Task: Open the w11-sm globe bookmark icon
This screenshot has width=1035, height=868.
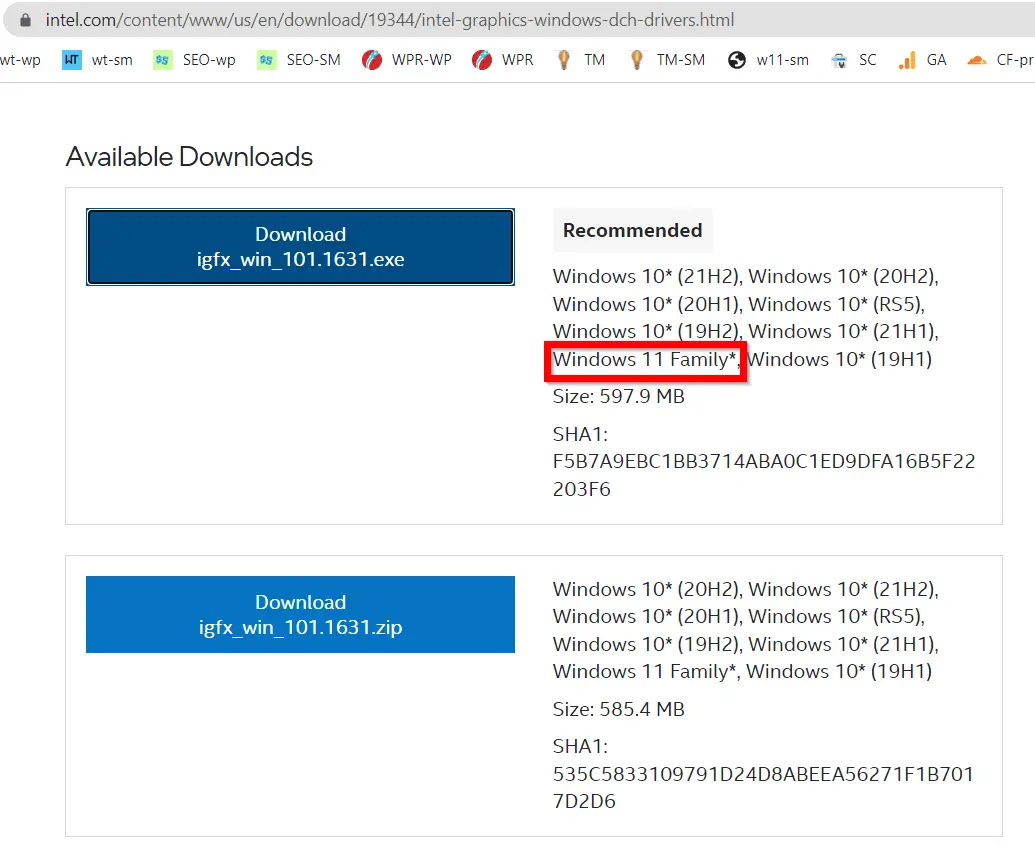Action: [x=737, y=60]
